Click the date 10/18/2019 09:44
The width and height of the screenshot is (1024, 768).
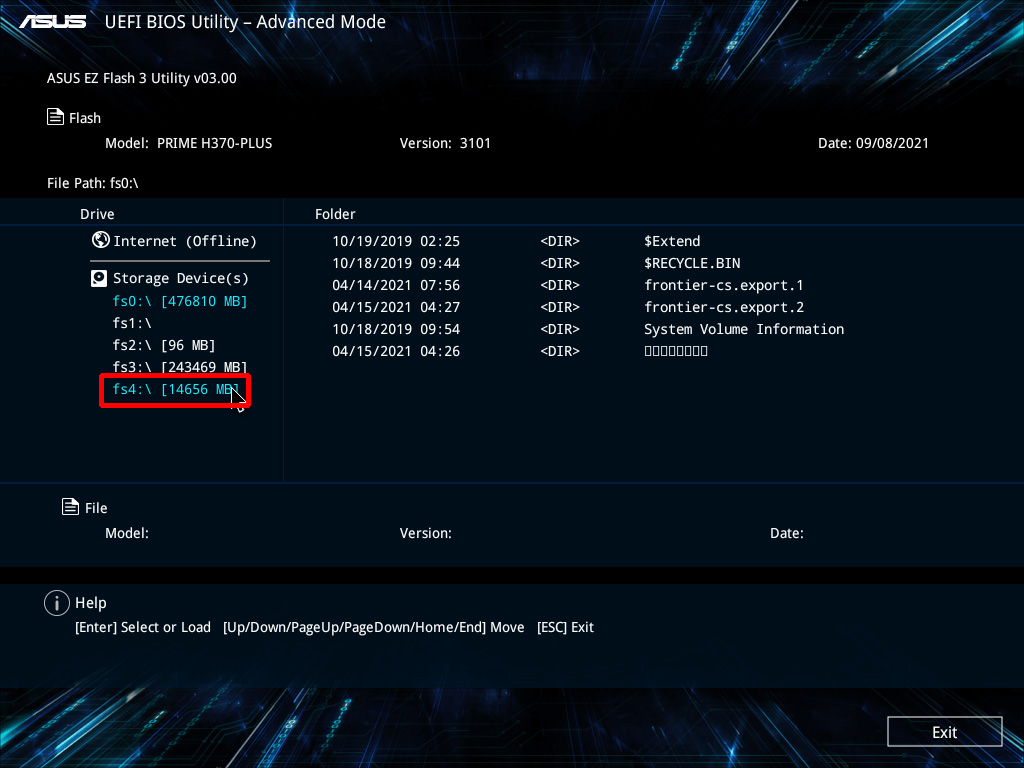tap(396, 263)
